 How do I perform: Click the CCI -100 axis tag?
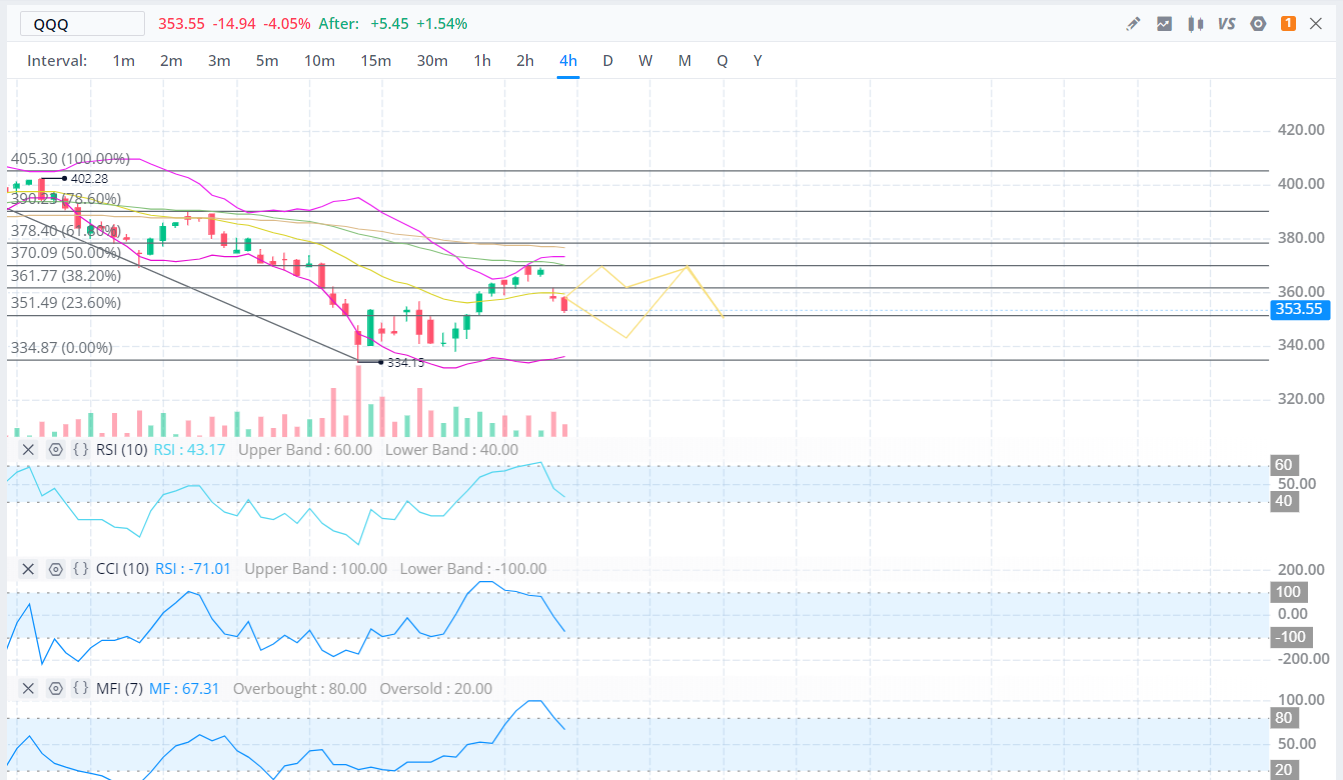1290,638
